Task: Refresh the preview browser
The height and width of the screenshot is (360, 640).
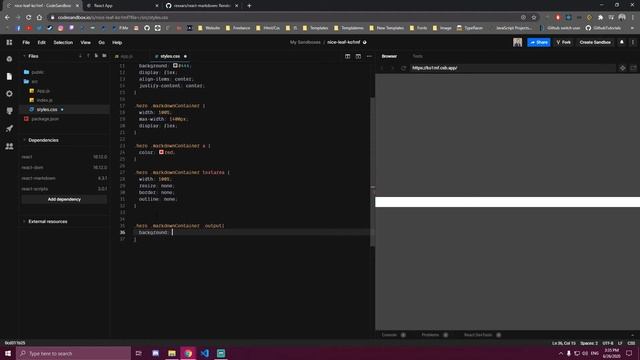Action: [x=403, y=68]
